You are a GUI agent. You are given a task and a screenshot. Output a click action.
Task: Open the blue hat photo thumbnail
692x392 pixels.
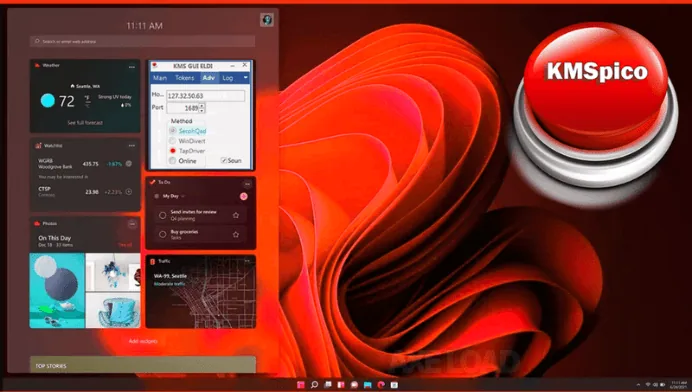[x=113, y=310]
